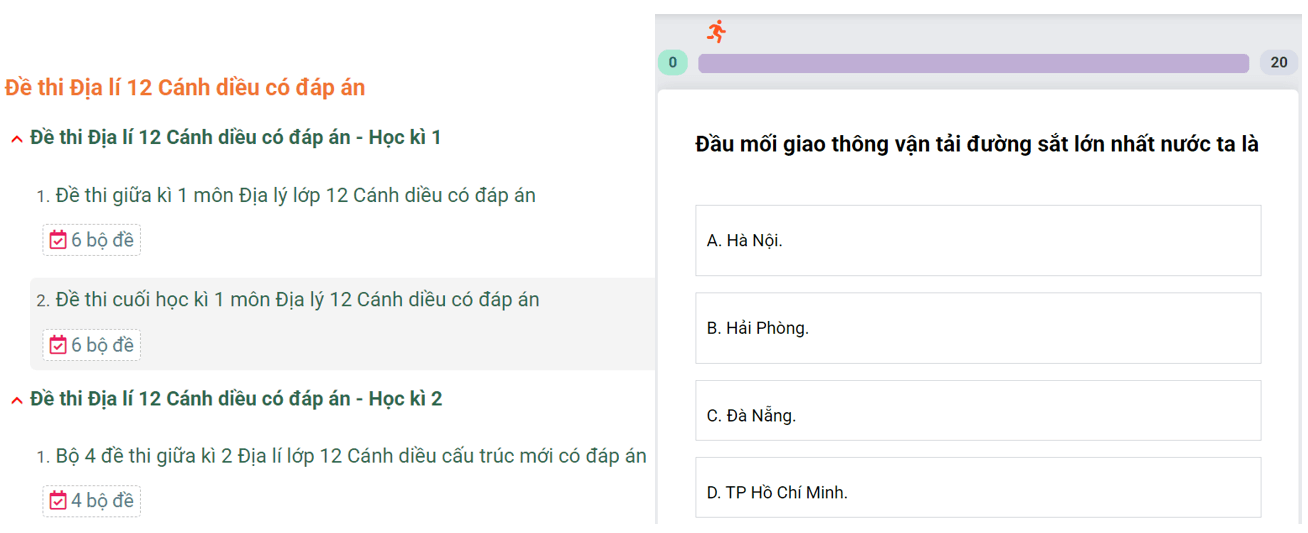Click the Học kì 2 section title text
Image resolution: width=1308 pixels, height=533 pixels.
tap(235, 398)
